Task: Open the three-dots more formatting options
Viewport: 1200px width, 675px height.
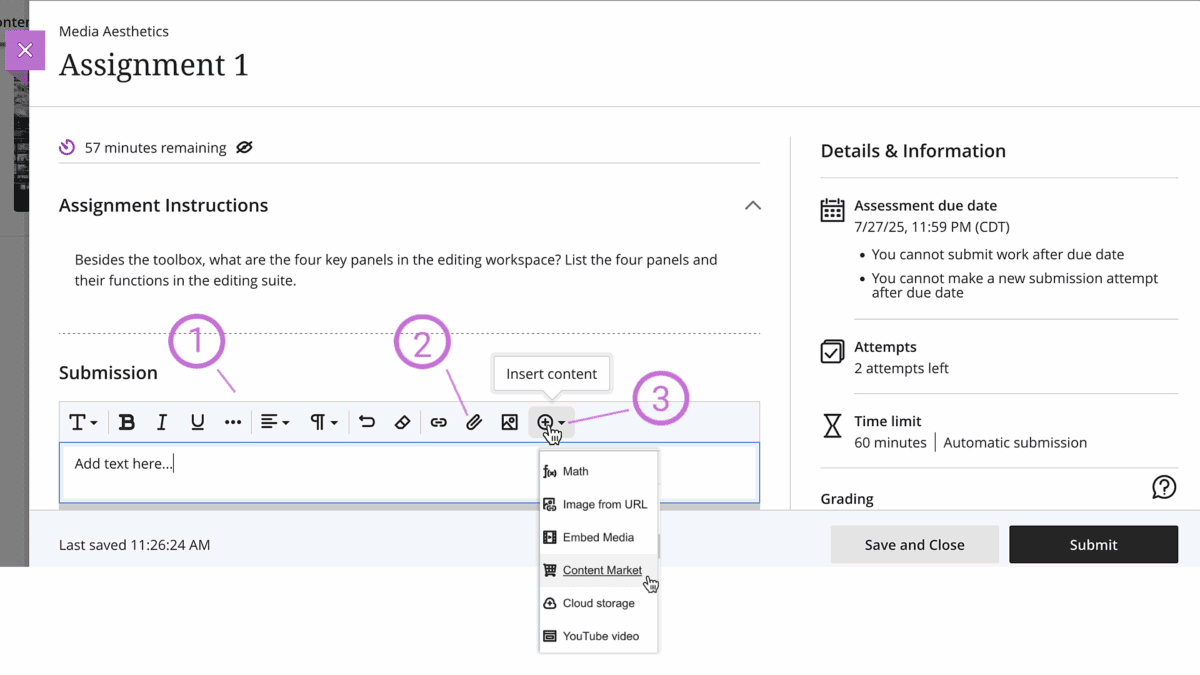Action: click(233, 422)
